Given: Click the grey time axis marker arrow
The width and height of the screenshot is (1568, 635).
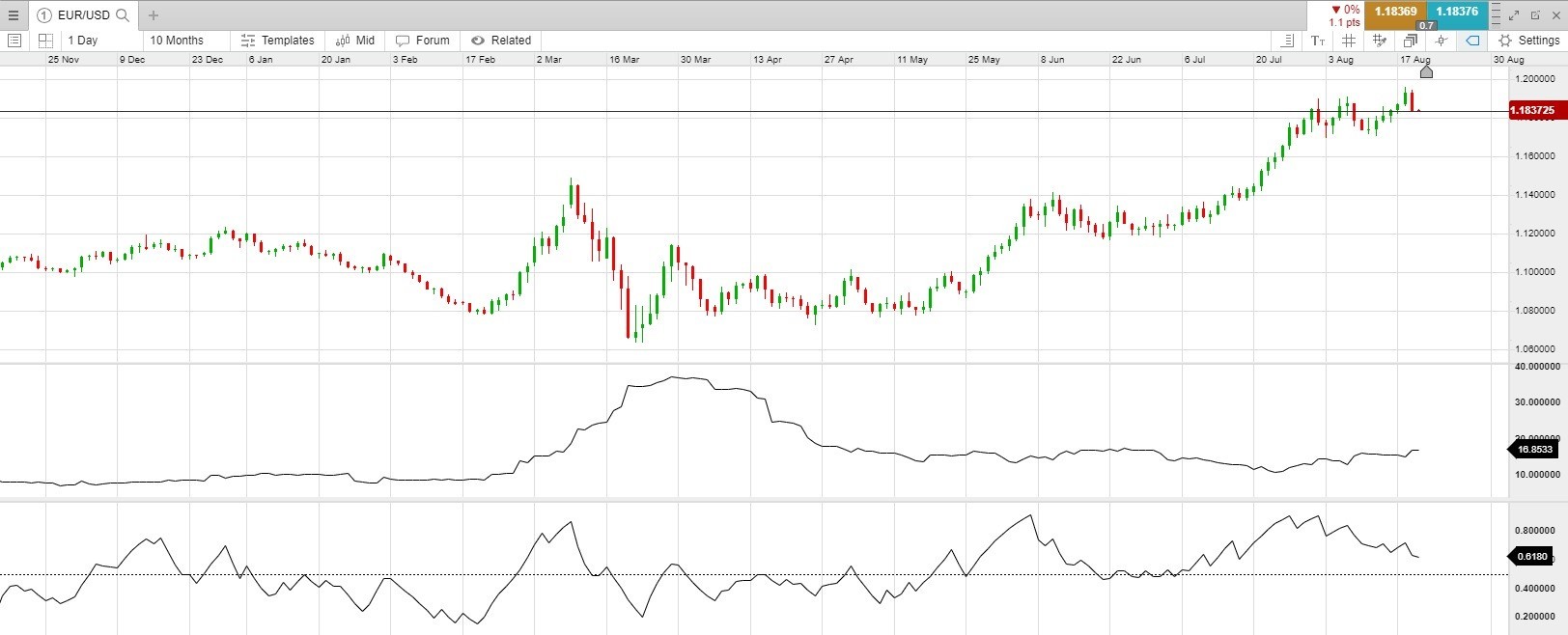Looking at the screenshot, I should click(x=1426, y=71).
